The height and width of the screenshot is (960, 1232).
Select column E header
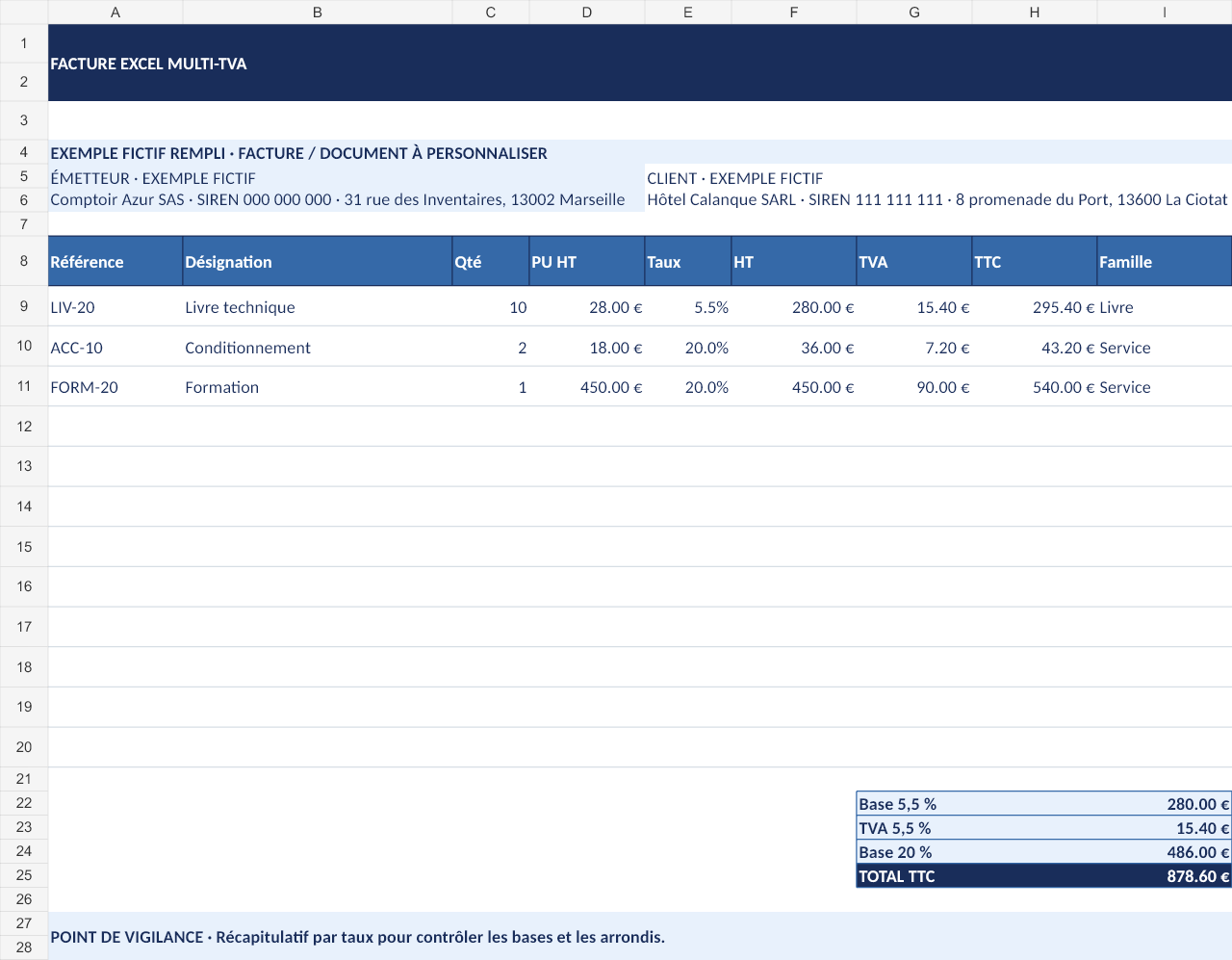click(x=688, y=13)
